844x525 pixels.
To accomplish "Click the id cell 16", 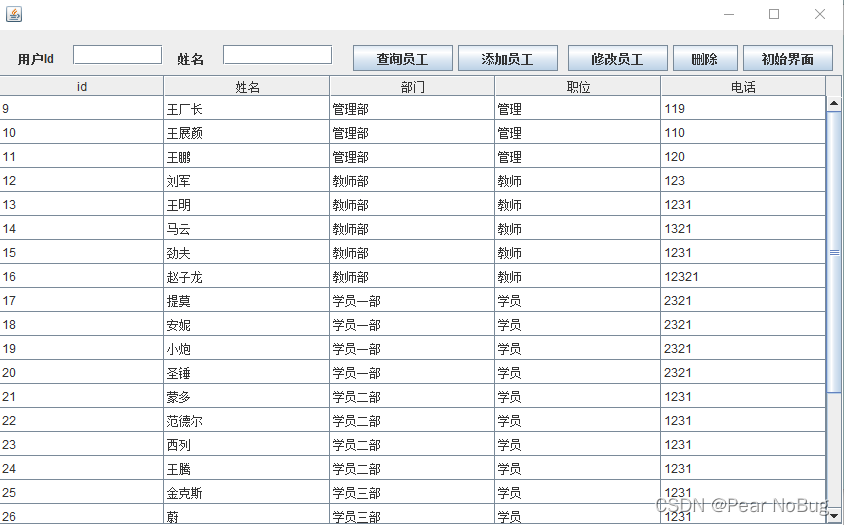I will click(x=81, y=277).
